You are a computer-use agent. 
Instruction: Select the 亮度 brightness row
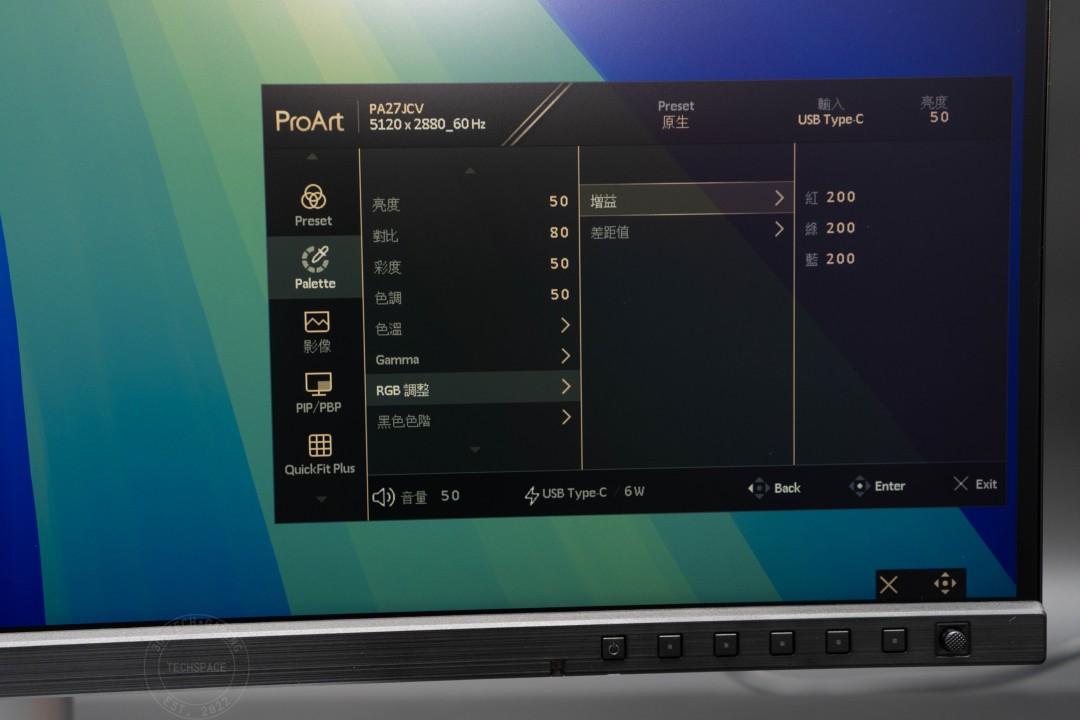[x=471, y=203]
